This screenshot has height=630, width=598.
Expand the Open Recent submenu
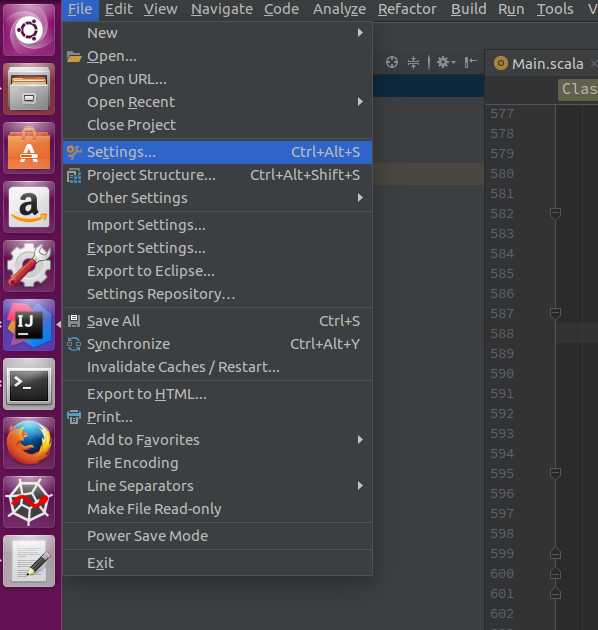(218, 102)
